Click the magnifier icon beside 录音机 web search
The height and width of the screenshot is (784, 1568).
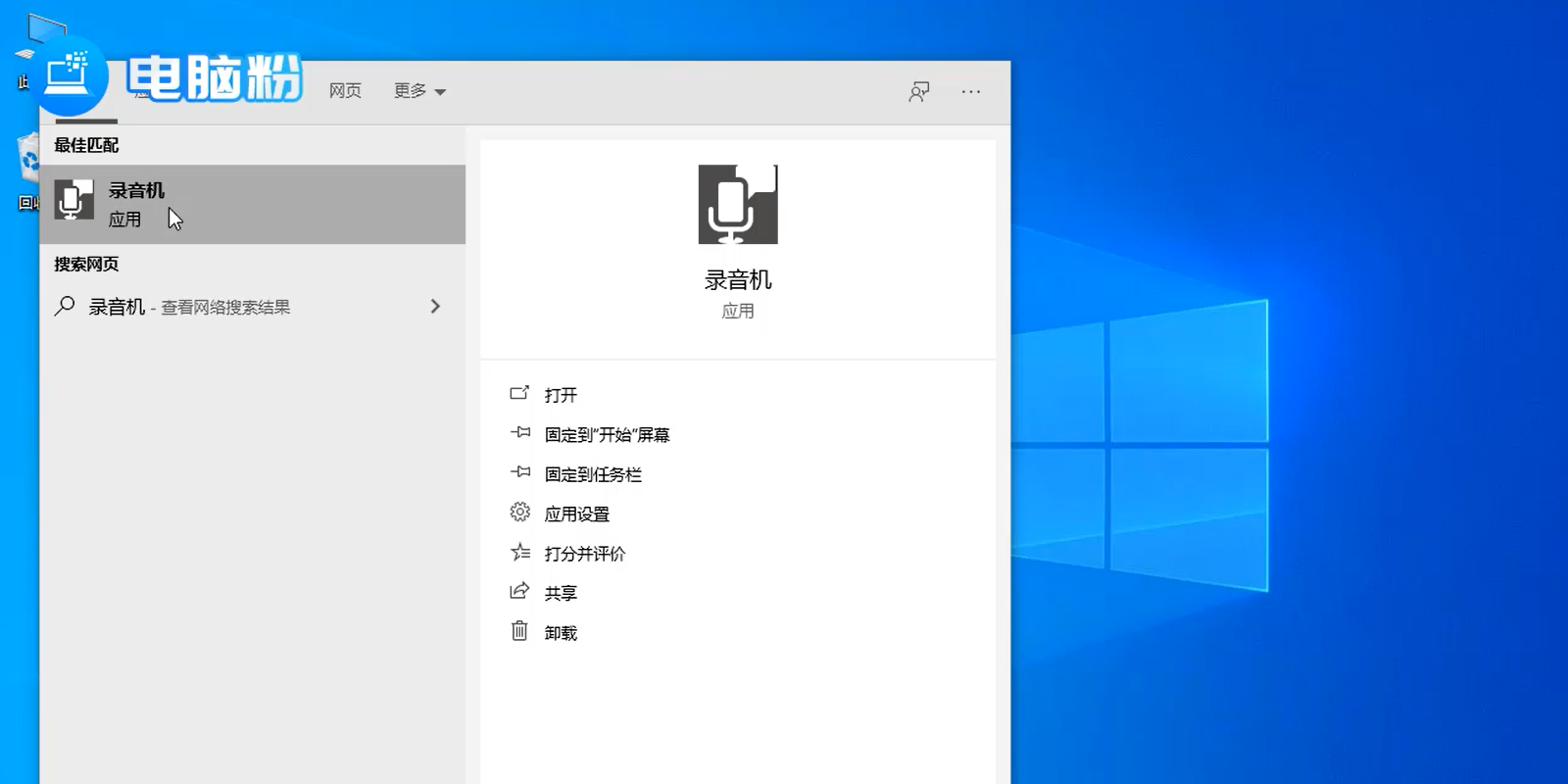click(65, 306)
